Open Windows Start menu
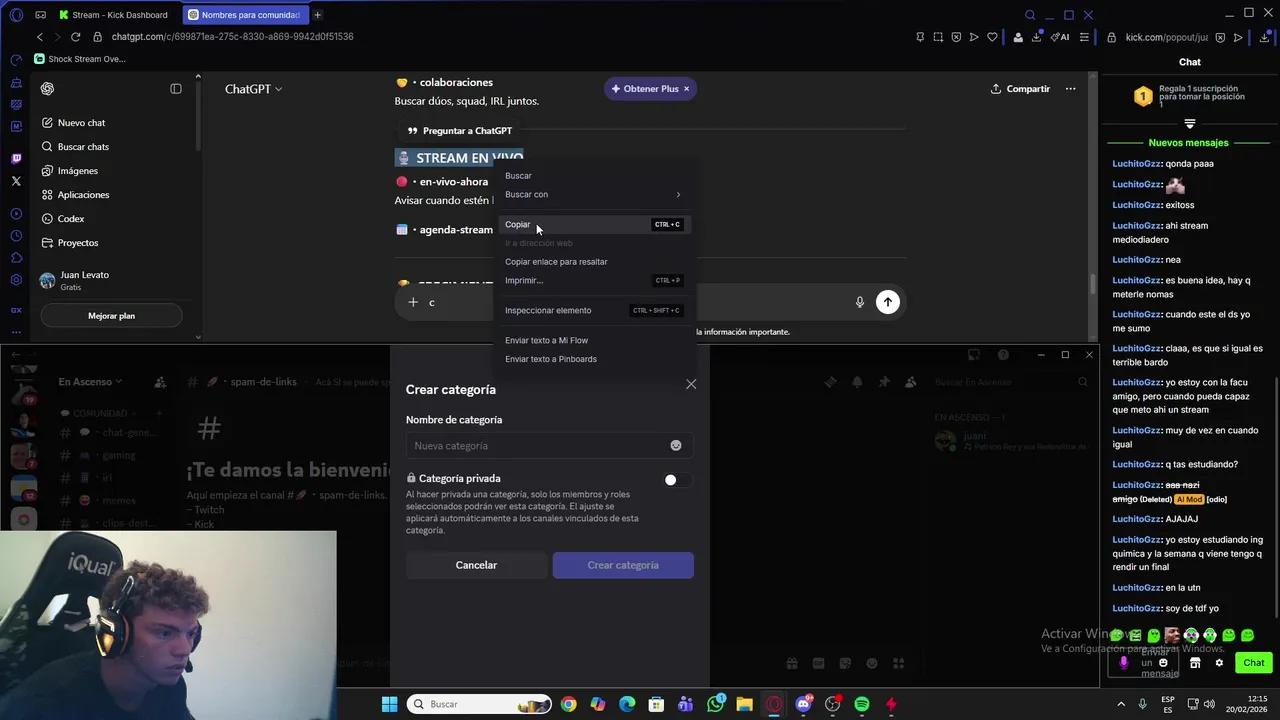 (389, 704)
